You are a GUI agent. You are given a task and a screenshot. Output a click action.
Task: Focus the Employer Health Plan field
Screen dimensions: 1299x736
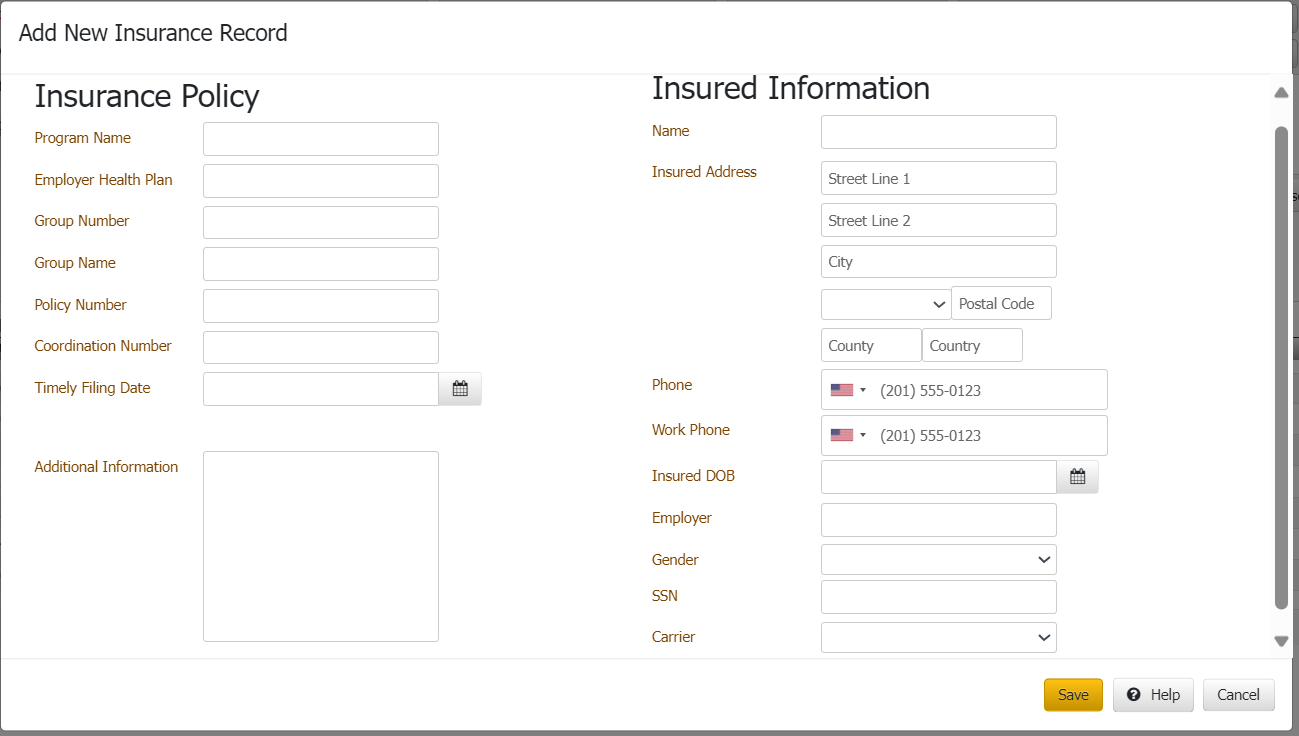[x=320, y=181]
